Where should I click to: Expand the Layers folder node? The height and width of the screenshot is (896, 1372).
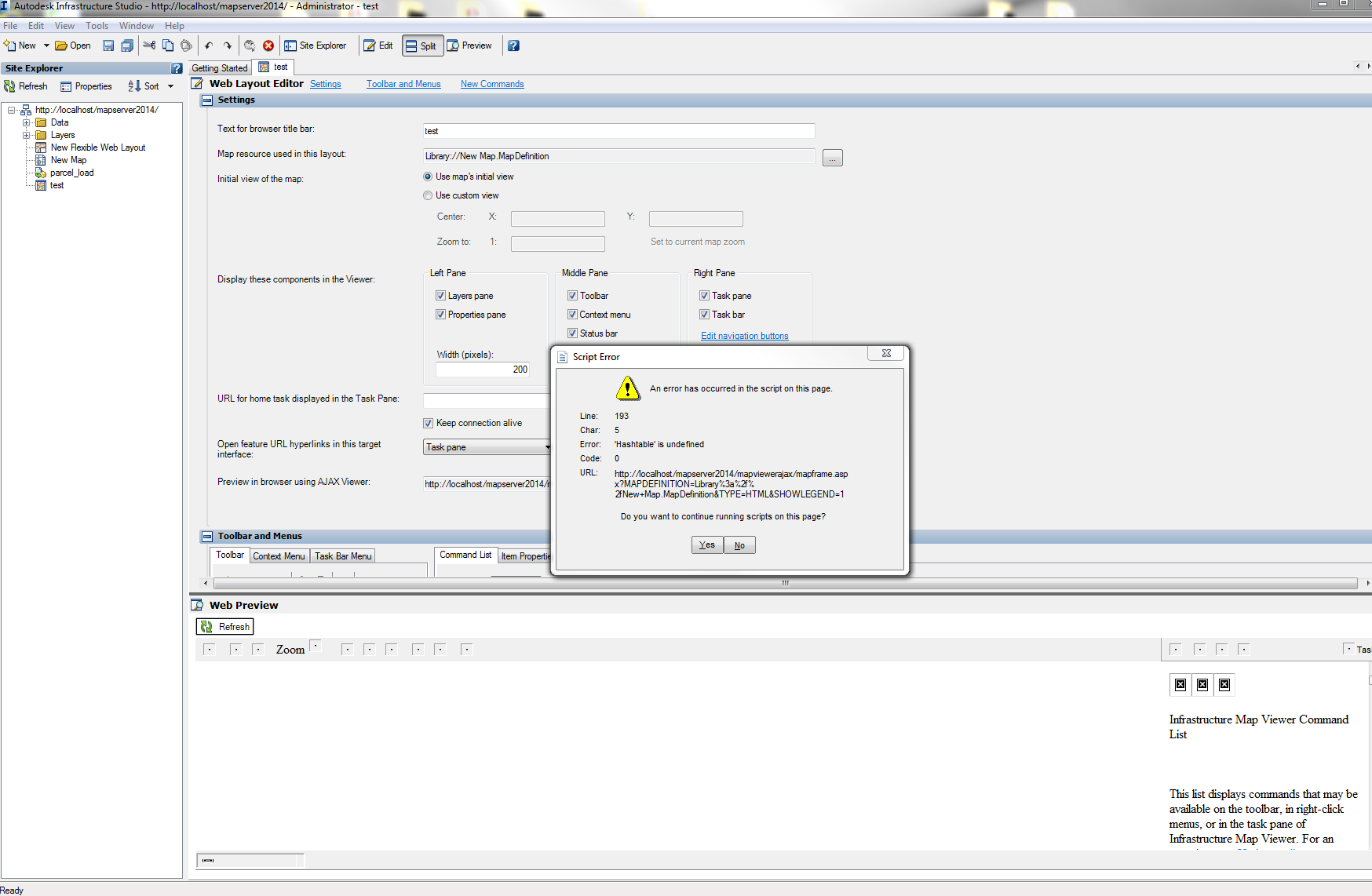[x=26, y=135]
